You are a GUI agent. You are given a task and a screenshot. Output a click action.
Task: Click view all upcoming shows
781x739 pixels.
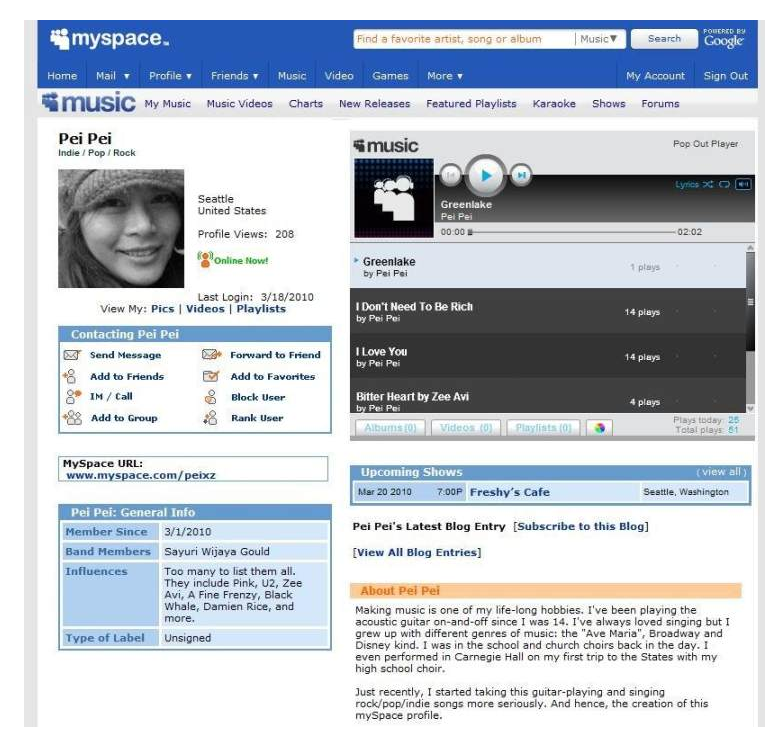tap(721, 472)
